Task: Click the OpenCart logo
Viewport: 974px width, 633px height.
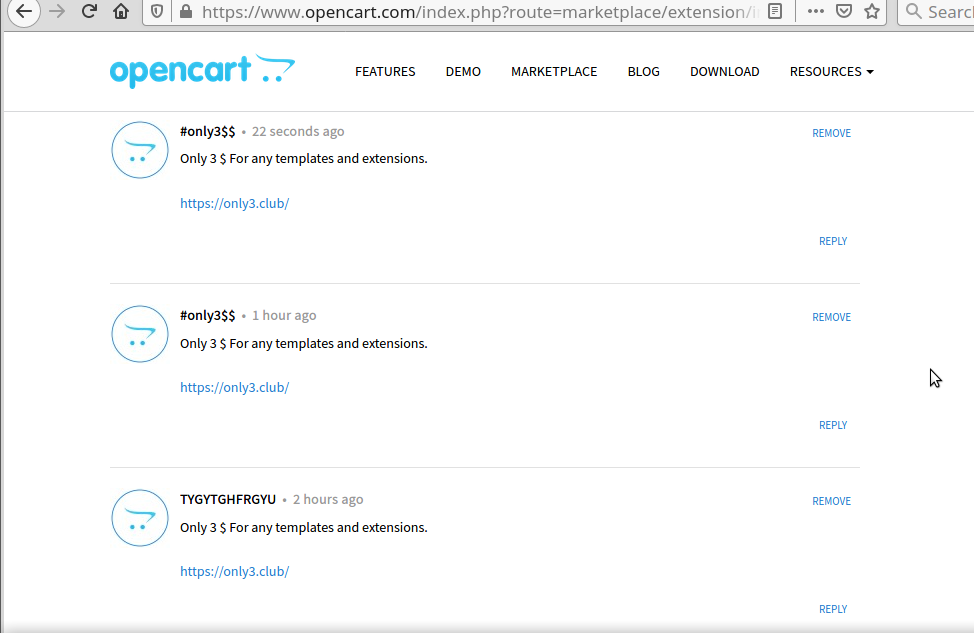Action: pyautogui.click(x=203, y=71)
